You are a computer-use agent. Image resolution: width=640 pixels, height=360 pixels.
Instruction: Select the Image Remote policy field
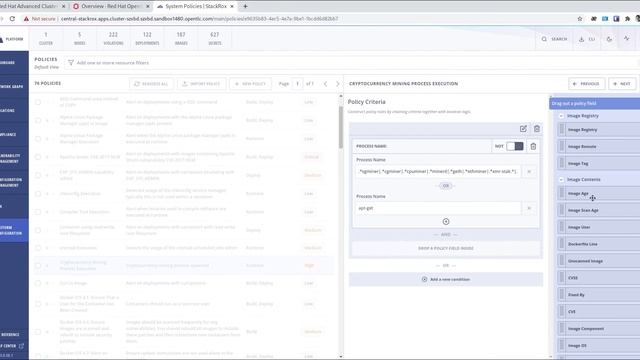(x=598, y=147)
